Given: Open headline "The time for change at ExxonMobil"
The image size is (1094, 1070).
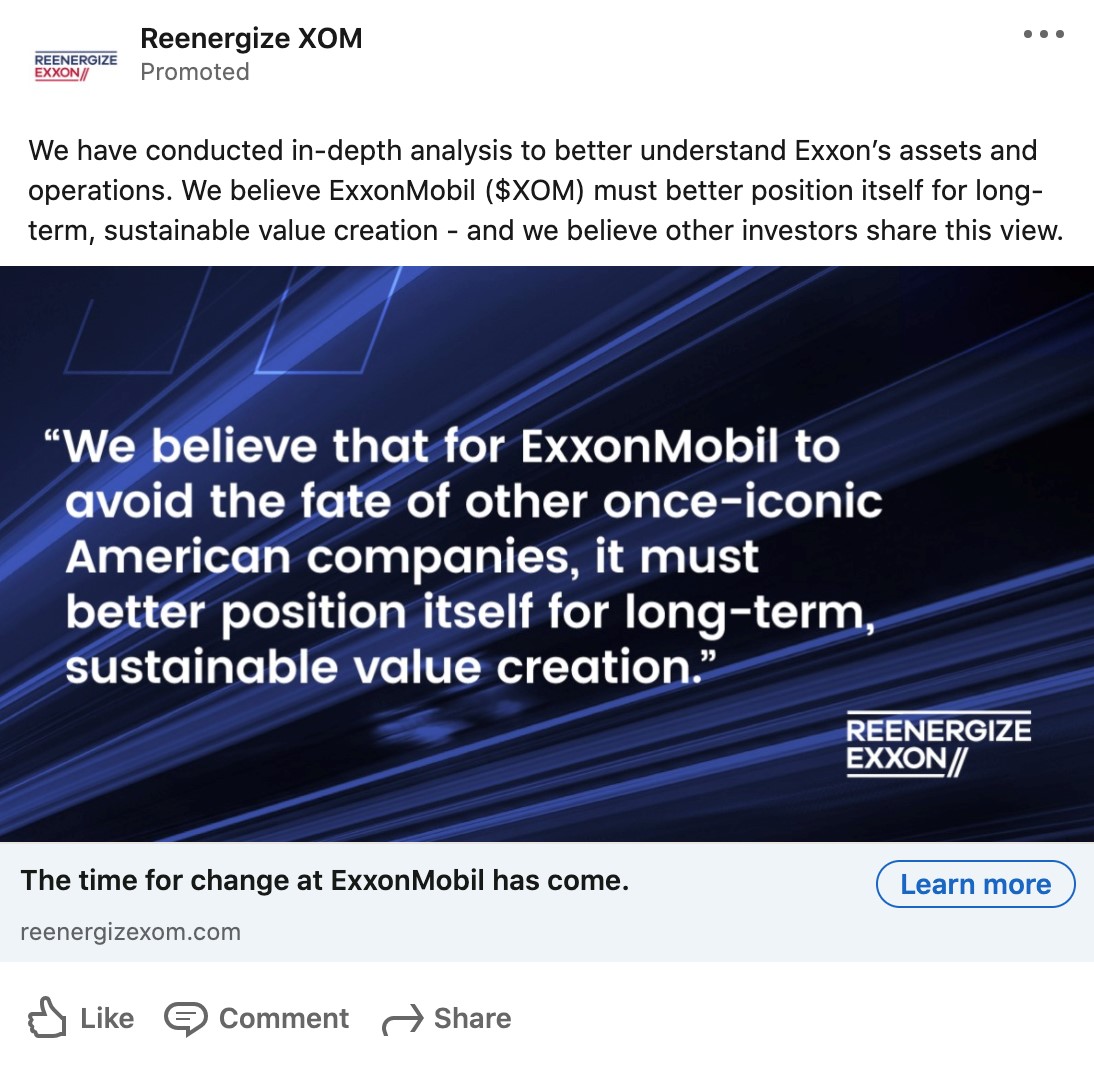Looking at the screenshot, I should [324, 881].
